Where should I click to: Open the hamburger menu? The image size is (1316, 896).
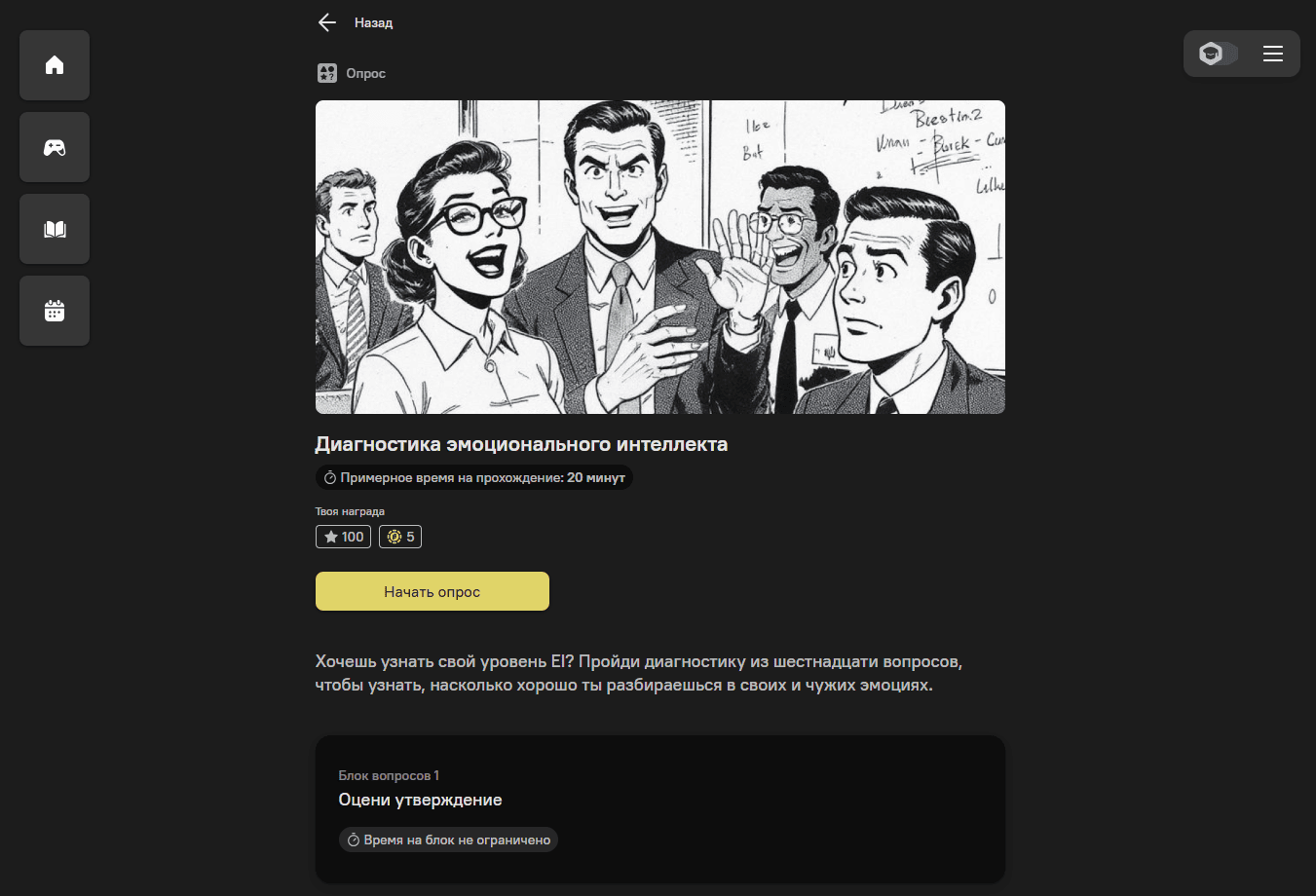pos(1273,54)
